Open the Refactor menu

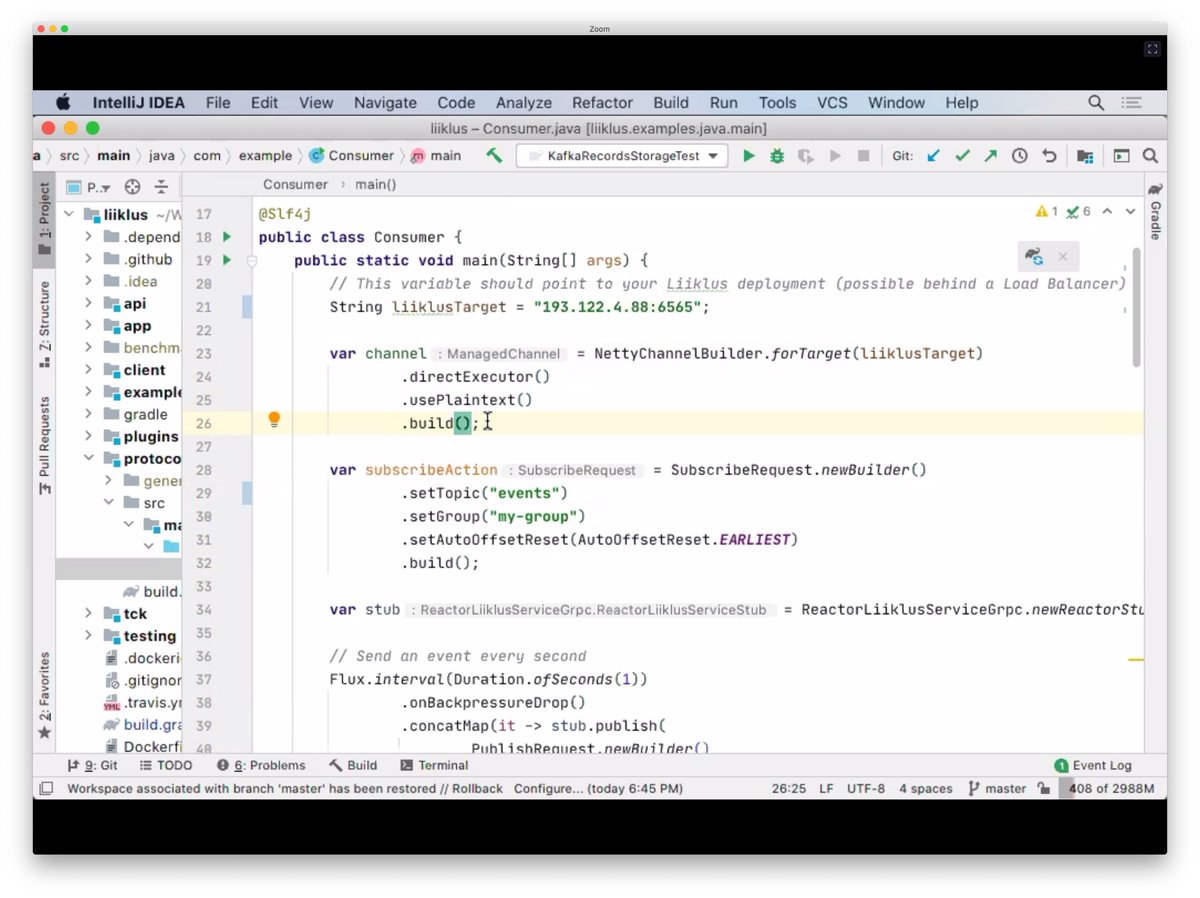click(602, 102)
